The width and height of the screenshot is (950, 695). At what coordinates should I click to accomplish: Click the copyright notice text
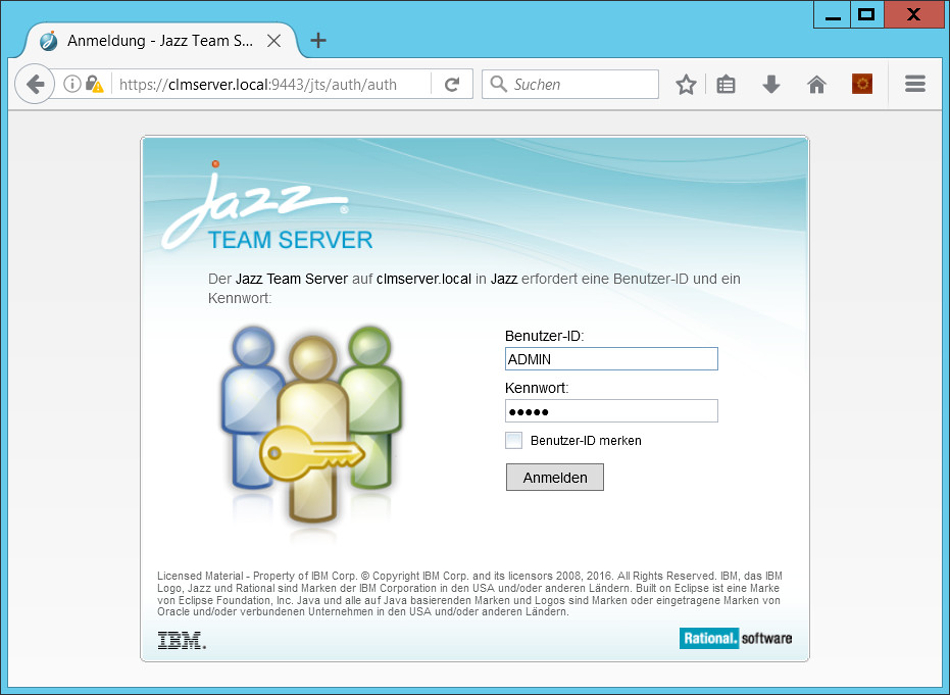pyautogui.click(x=470, y=593)
